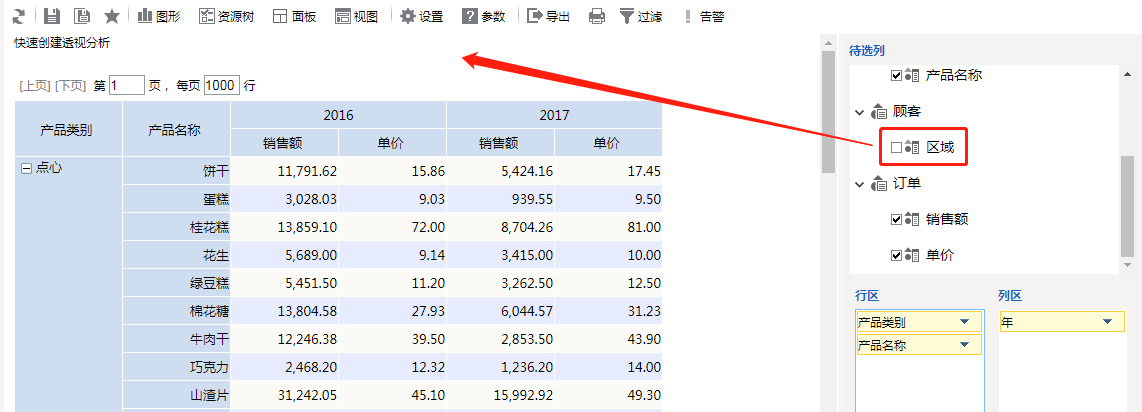Click the 待选列 scroll-down arrow
The image size is (1142, 412).
1127,265
